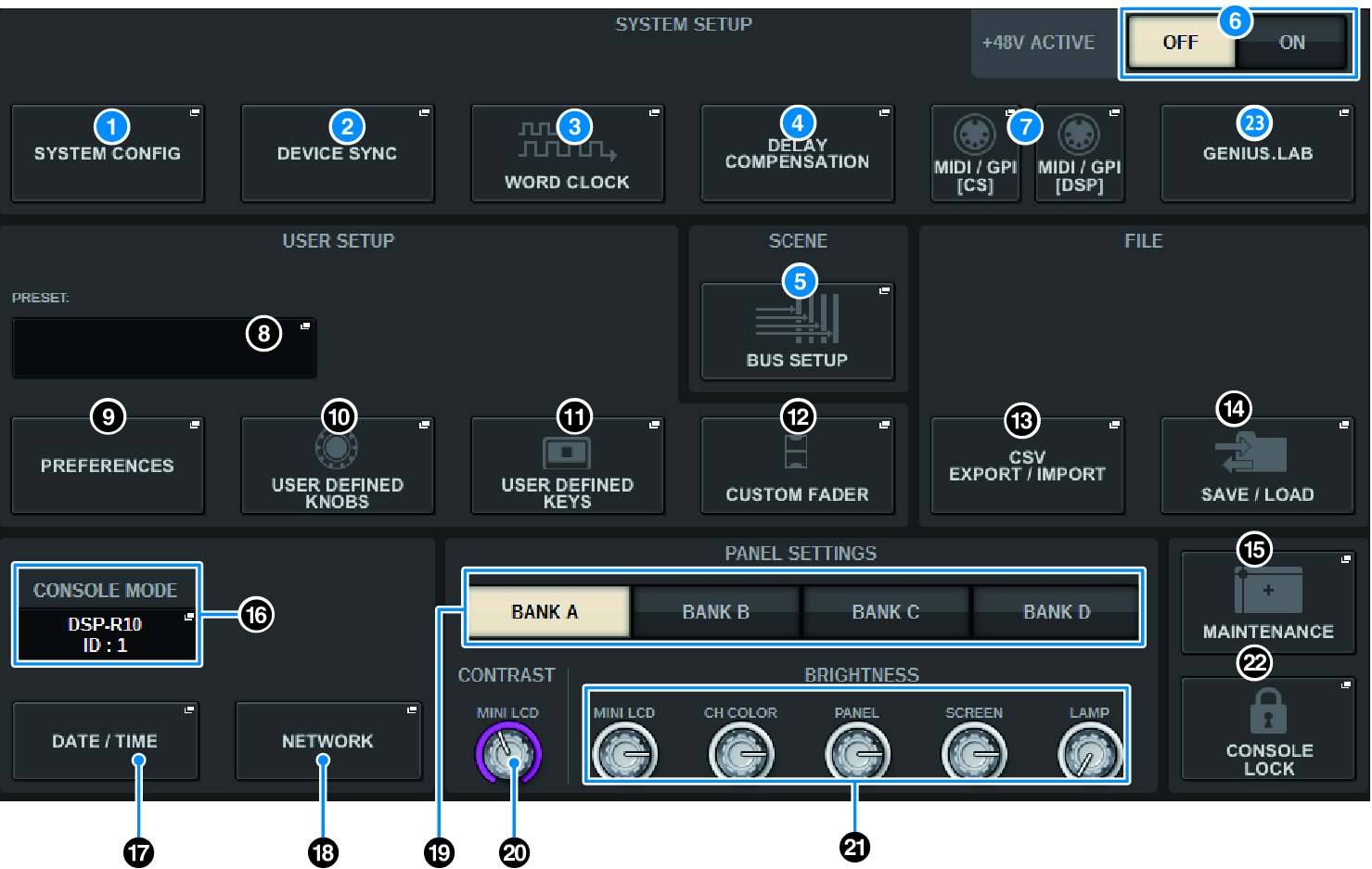
Task: Click the Mini LCD contrast knob
Action: pos(508,754)
